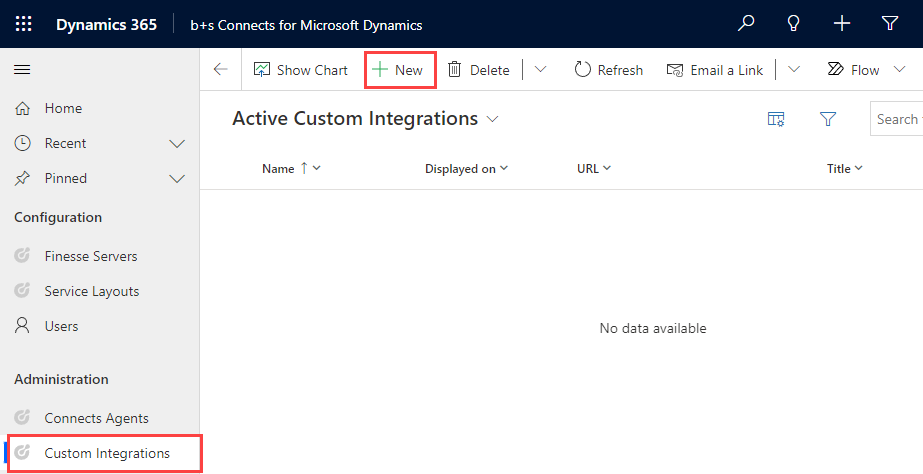Open the grid filter funnel icon
This screenshot has width=923, height=474.
[x=828, y=119]
